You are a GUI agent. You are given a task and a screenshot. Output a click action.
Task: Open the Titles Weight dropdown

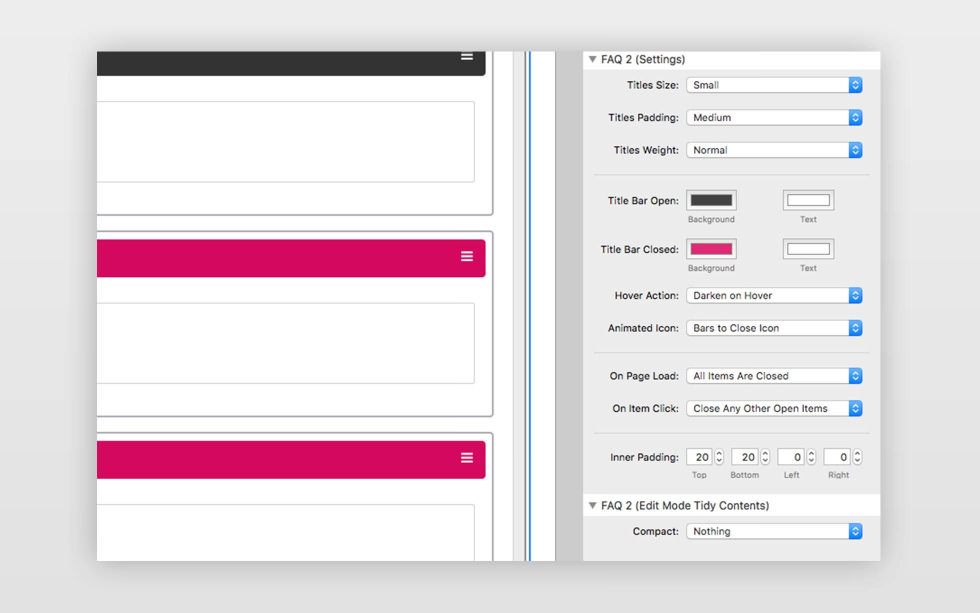tap(774, 150)
